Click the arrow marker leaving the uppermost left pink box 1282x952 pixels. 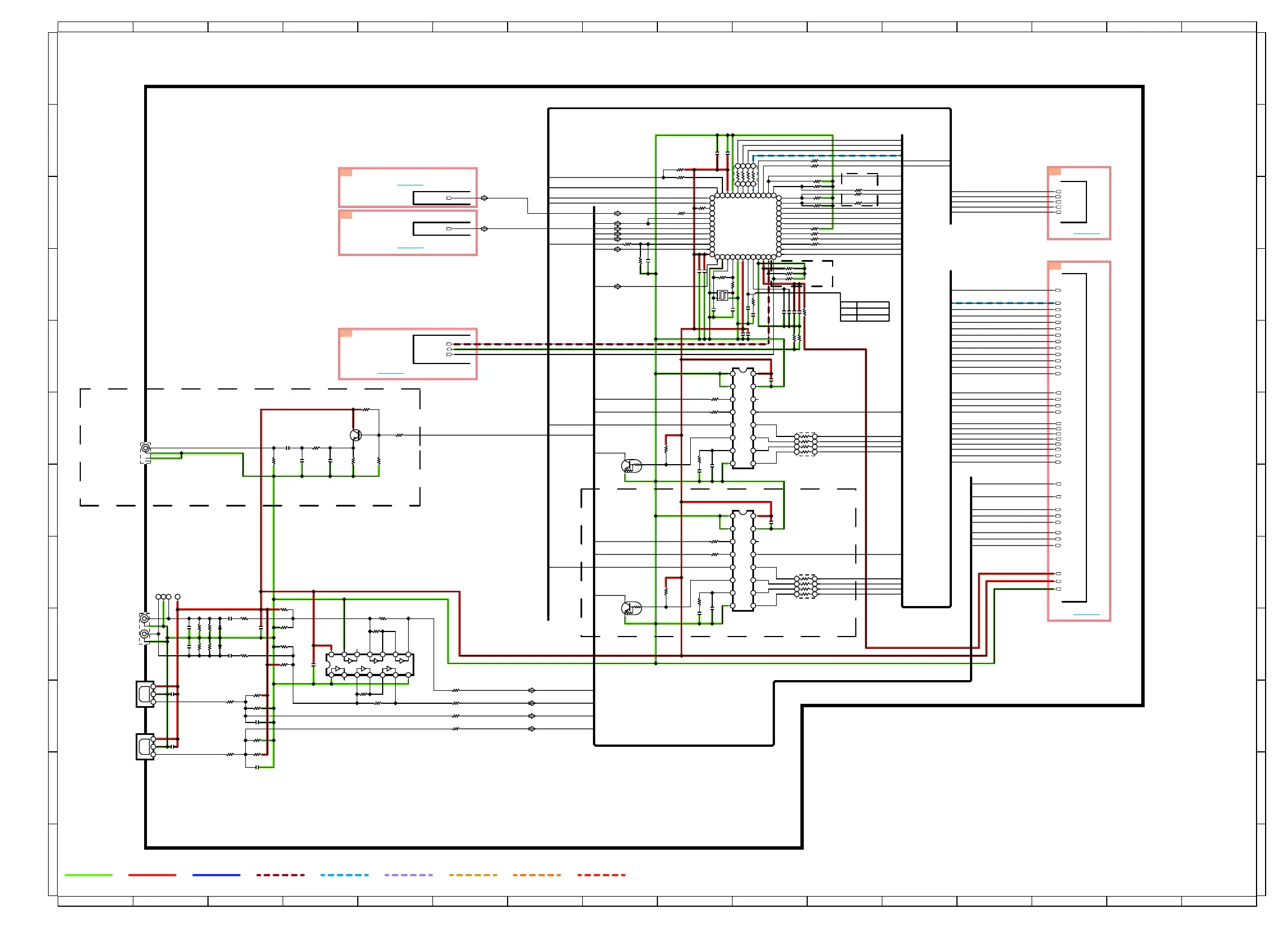(484, 198)
